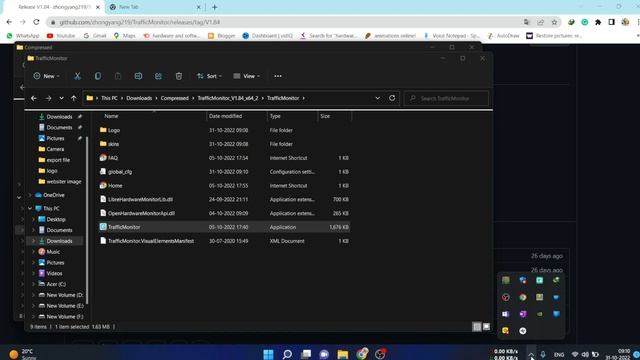This screenshot has height=360, width=640.
Task: Collapse the This PC tree node
Action: click(30, 209)
